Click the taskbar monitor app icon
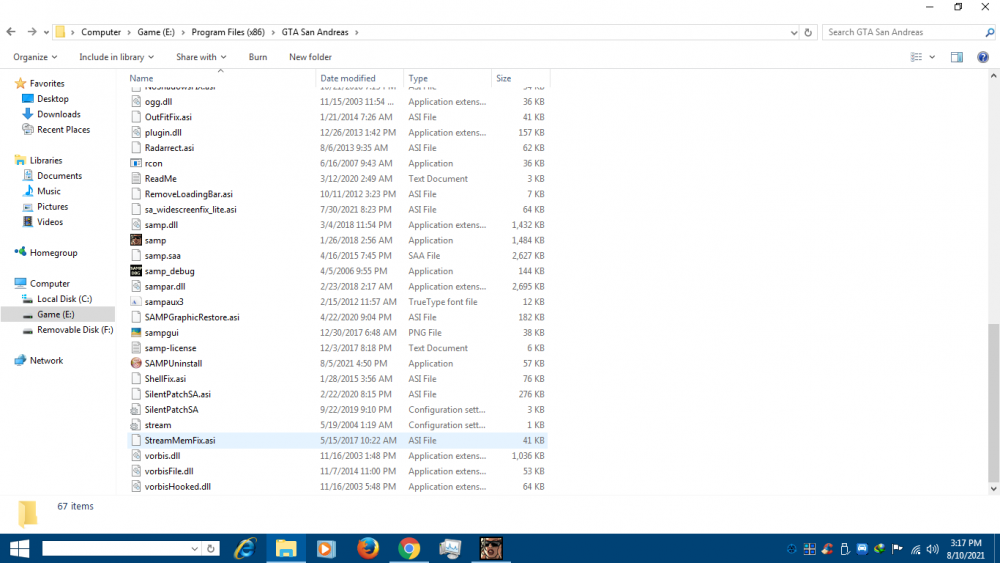Viewport: 1000px width, 563px height. coord(450,548)
